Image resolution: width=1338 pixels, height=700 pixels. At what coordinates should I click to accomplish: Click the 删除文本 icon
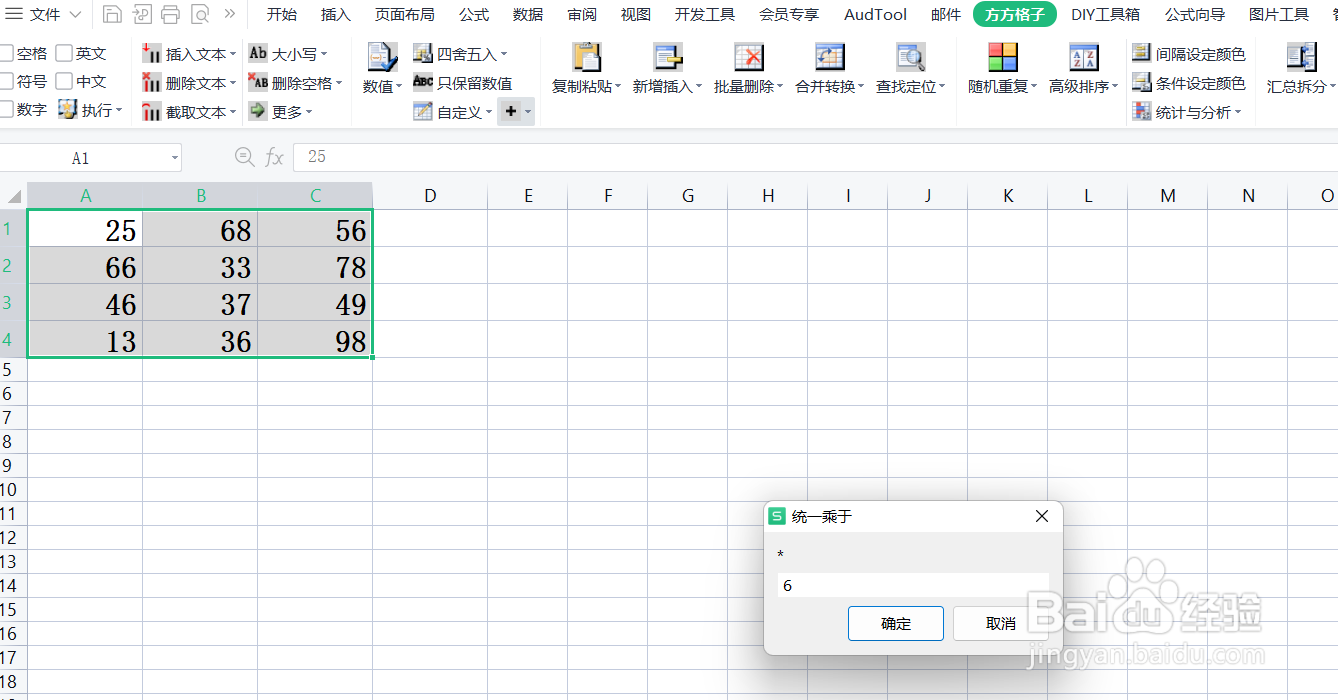[x=152, y=82]
